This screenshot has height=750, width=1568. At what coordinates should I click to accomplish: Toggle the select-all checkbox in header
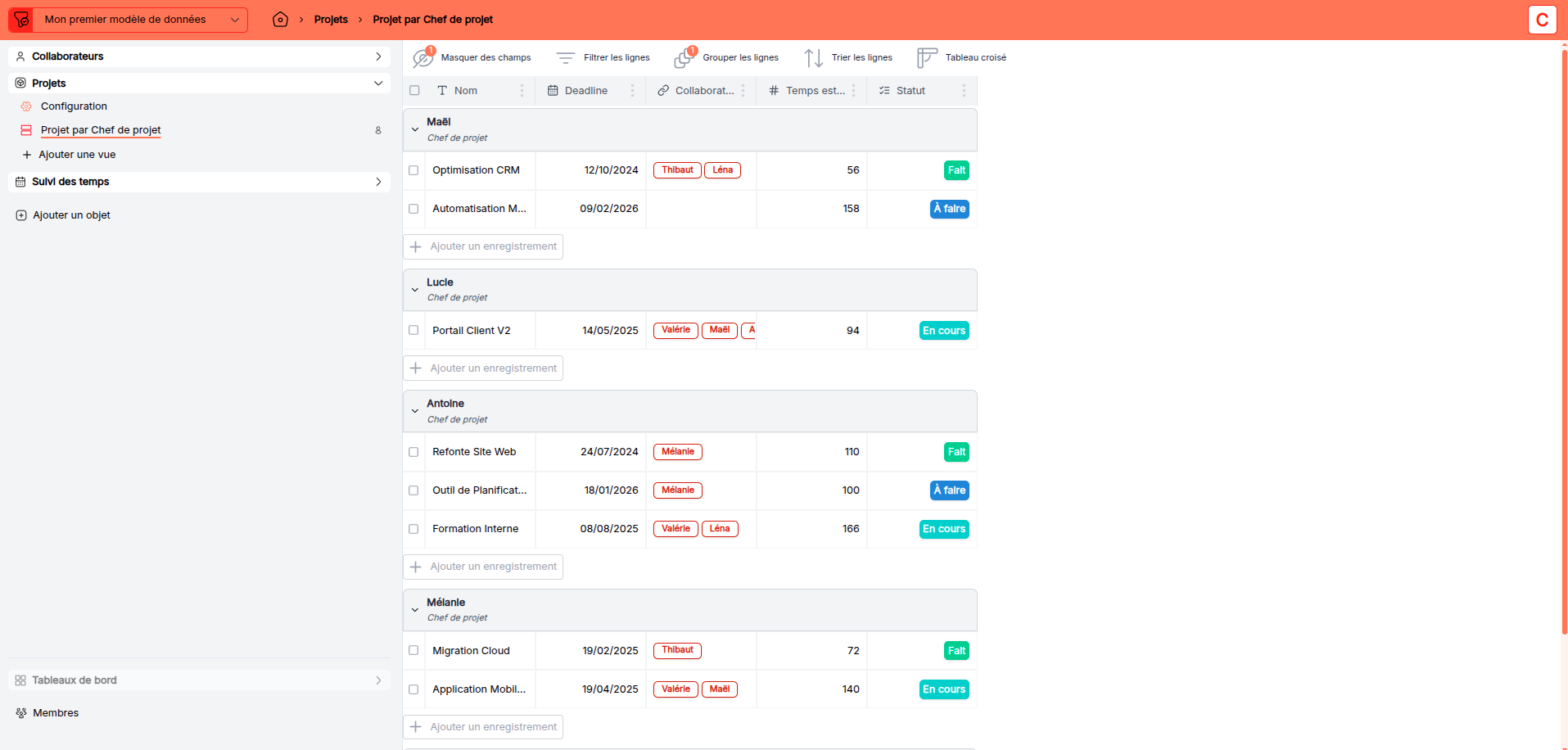pos(414,91)
